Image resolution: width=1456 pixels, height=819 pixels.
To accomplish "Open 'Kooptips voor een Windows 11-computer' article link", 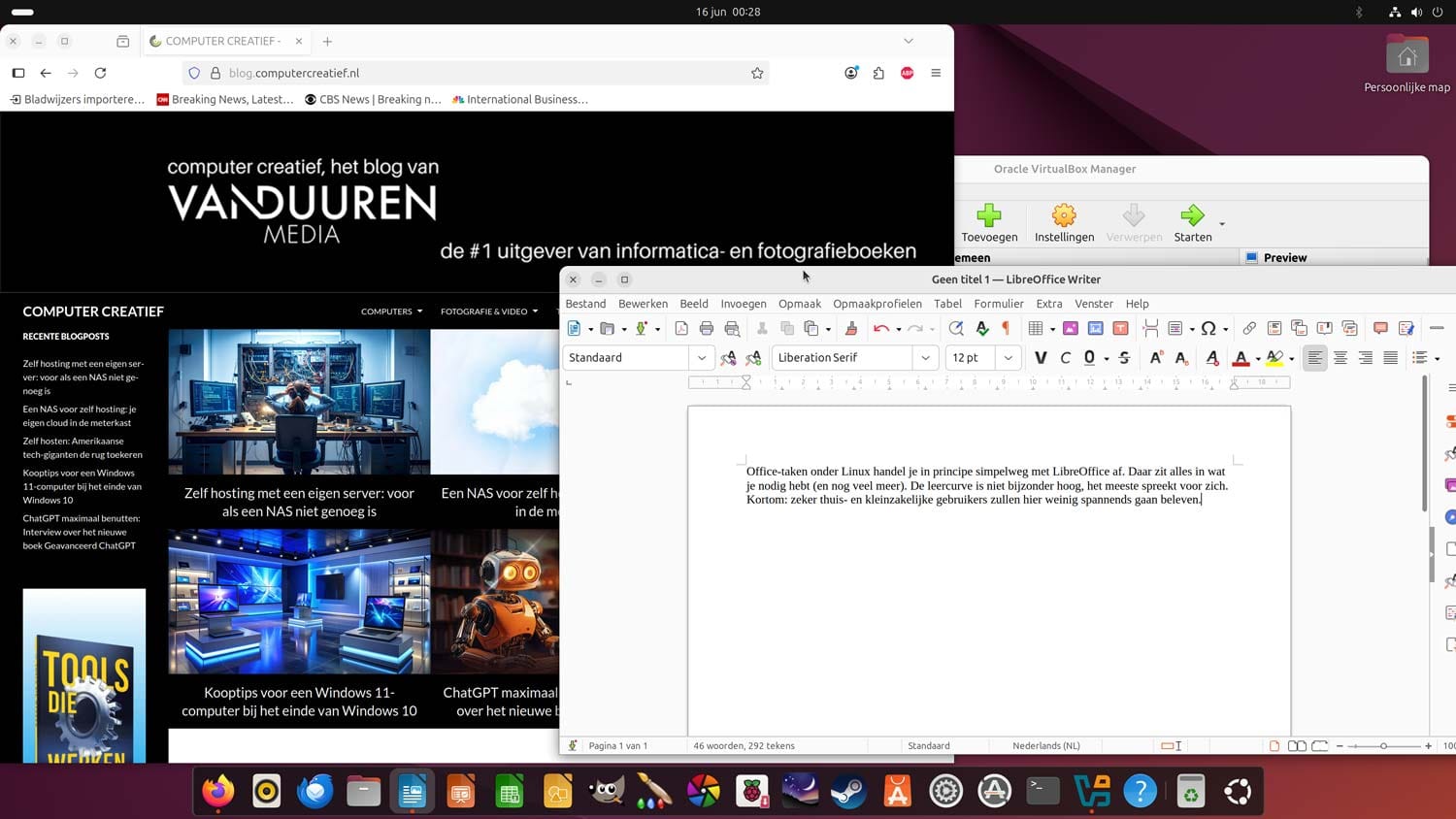I will click(299, 702).
